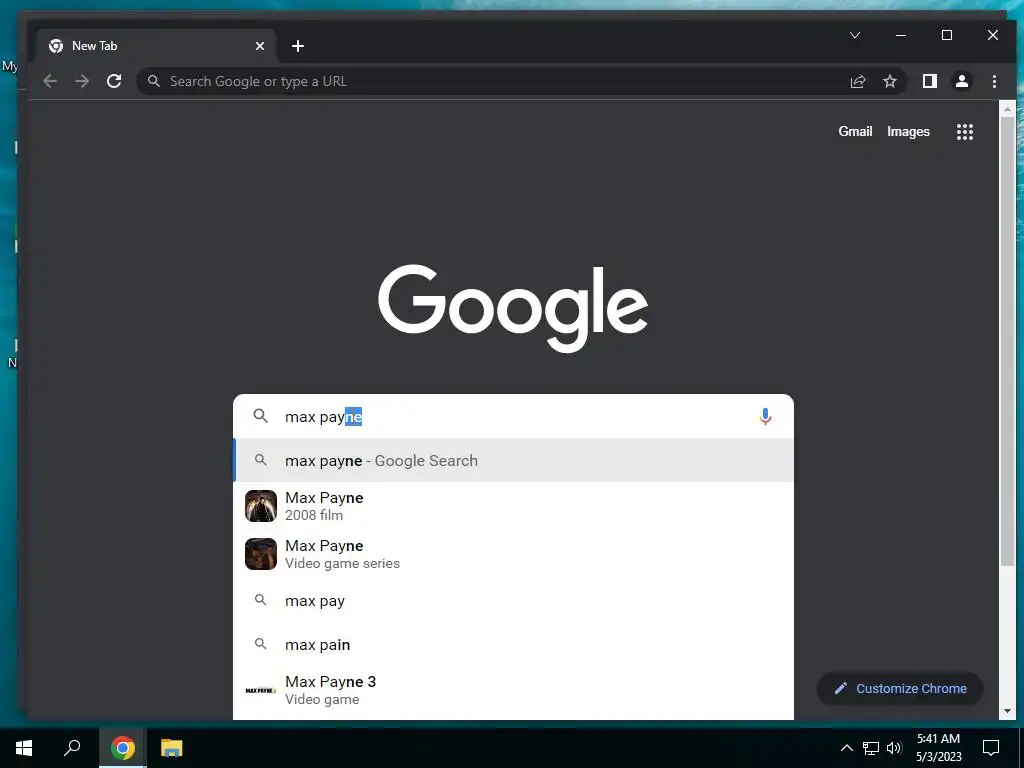This screenshot has width=1024, height=768.
Task: Open the Google apps grid
Action: point(965,132)
